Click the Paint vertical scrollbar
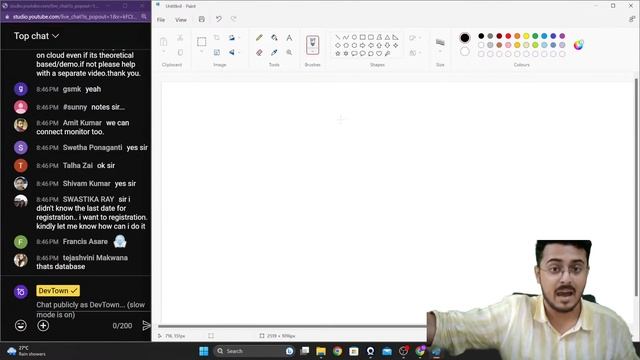640x360 pixels. [x=636, y=188]
